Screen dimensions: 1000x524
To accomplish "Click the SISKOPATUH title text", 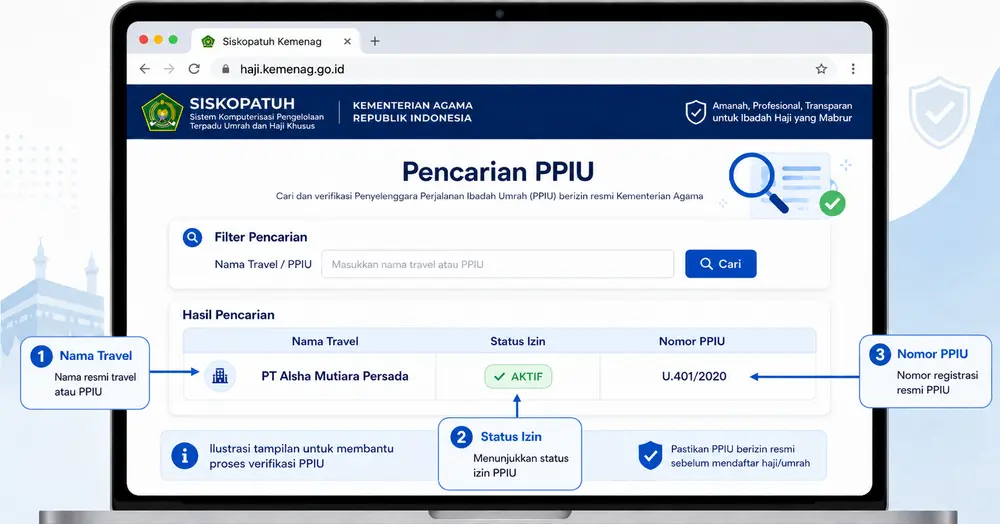I will point(242,103).
